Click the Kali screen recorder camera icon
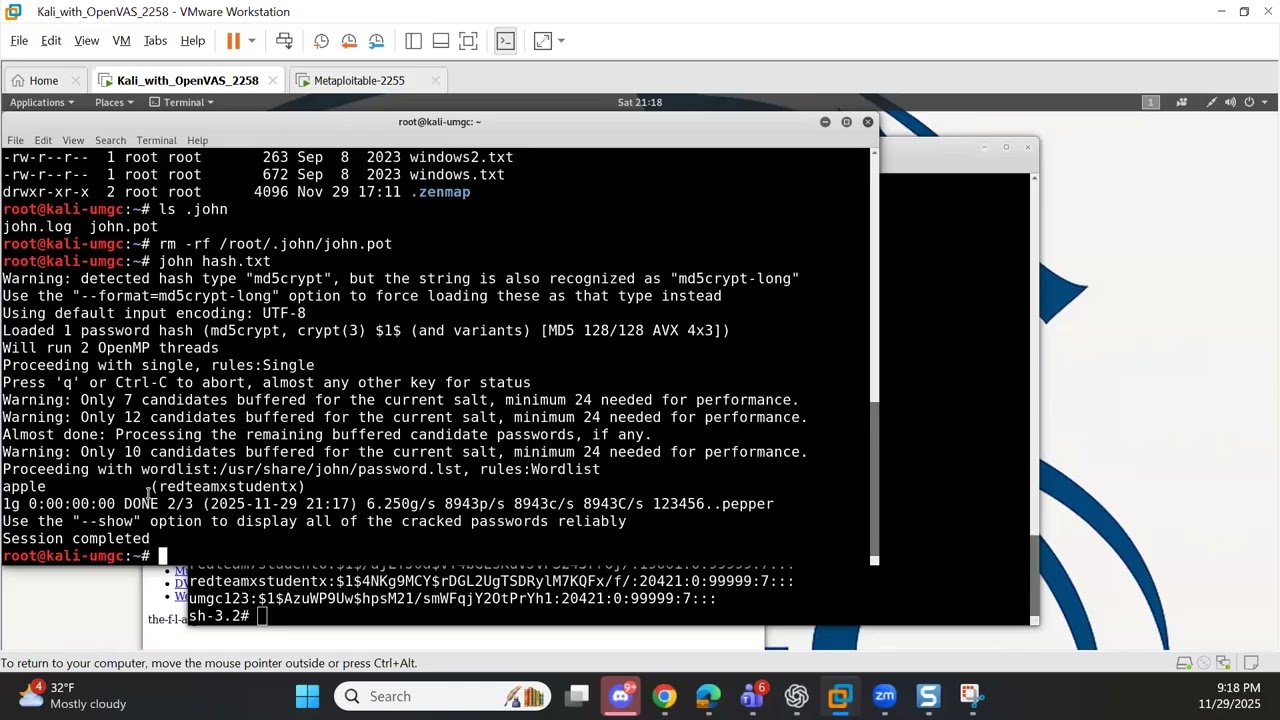1280x720 pixels. [x=1181, y=102]
